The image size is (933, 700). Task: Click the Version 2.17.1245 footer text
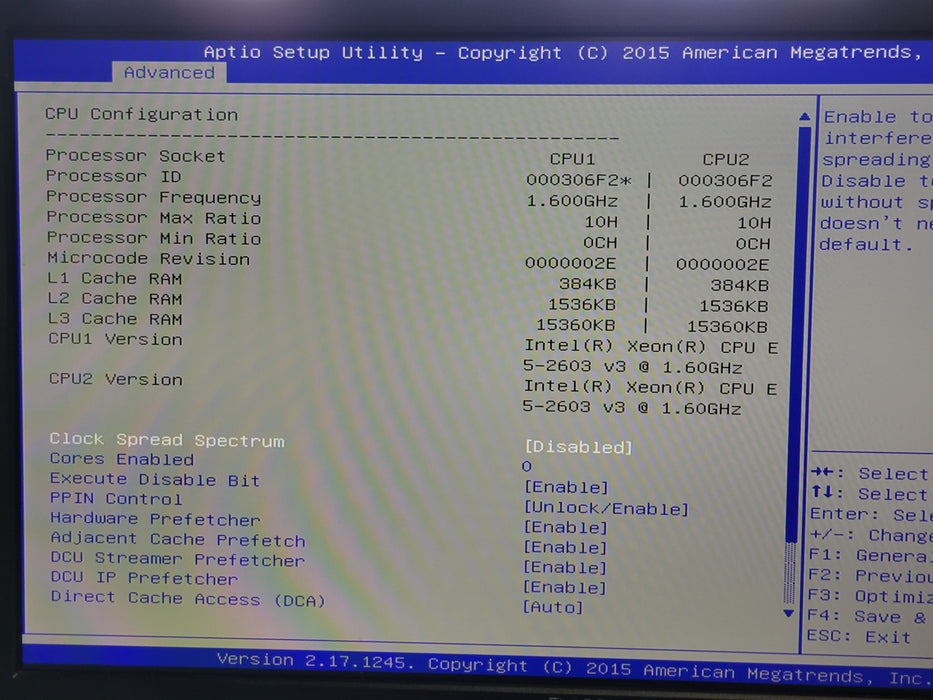(315, 661)
